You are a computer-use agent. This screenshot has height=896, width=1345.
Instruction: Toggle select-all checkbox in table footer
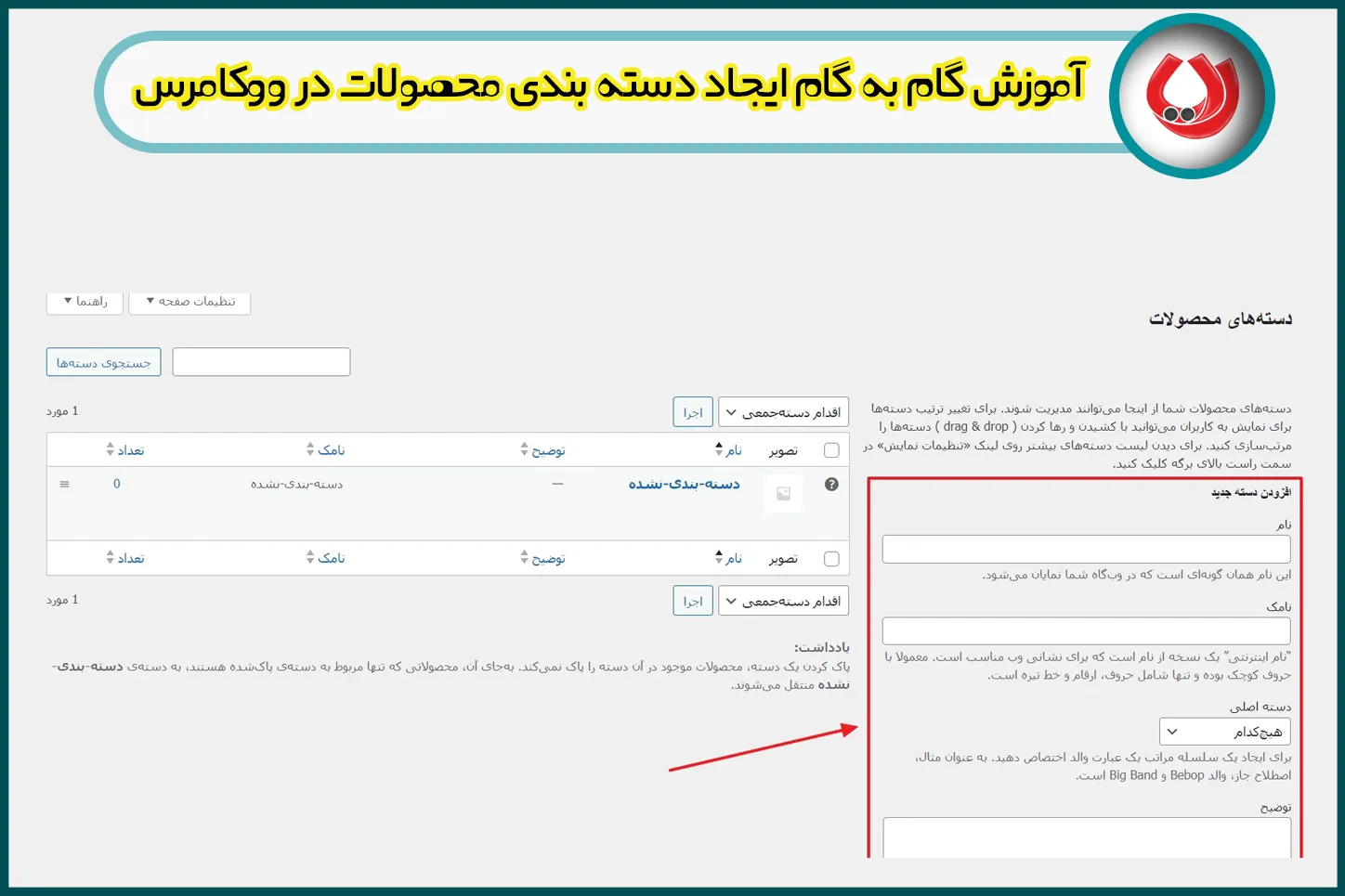[x=831, y=558]
